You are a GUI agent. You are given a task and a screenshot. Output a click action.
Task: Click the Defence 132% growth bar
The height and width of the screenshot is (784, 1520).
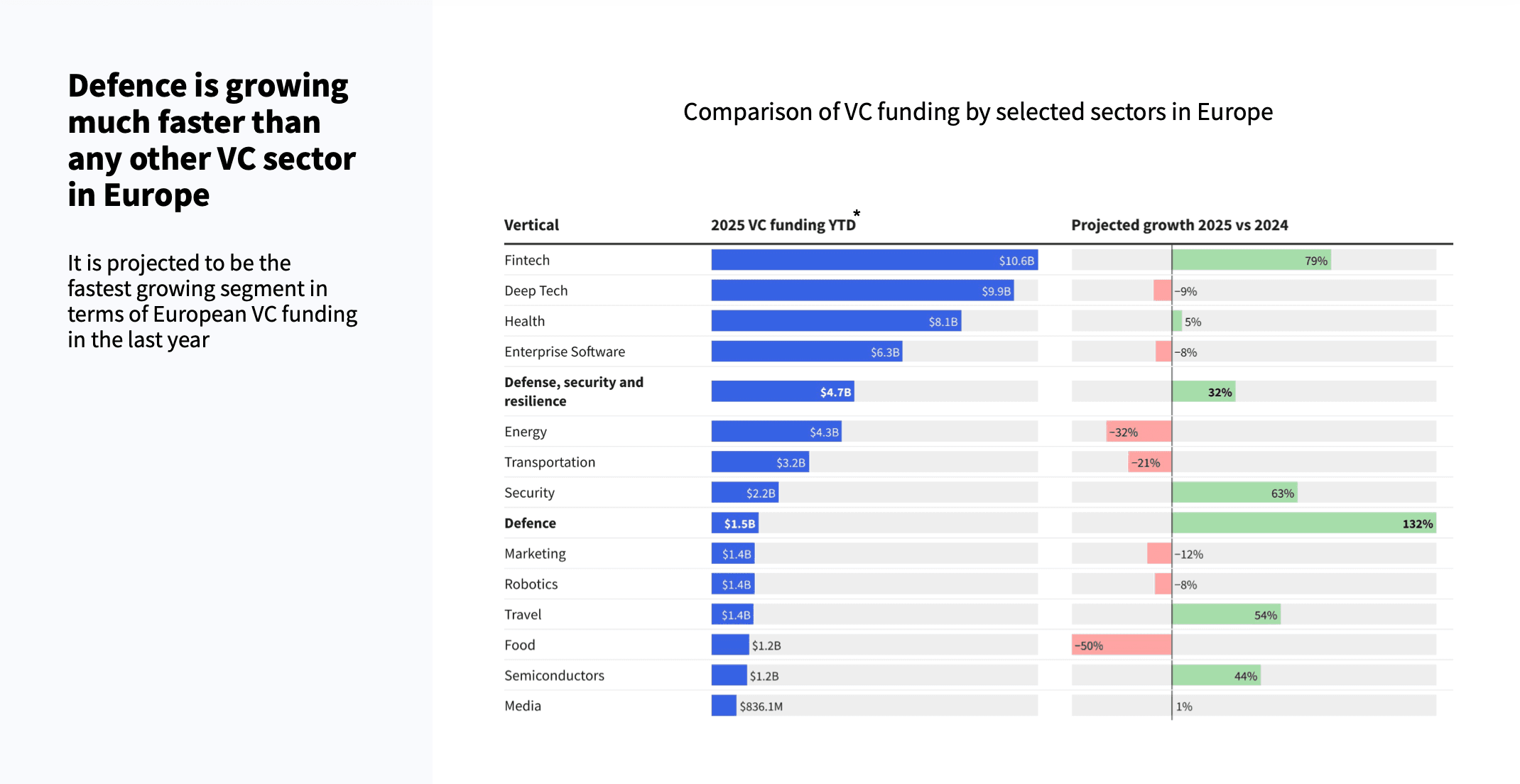coord(1303,523)
